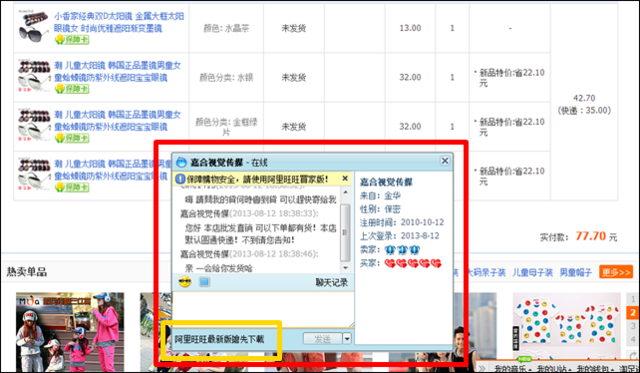Click the chat message input area

click(x=263, y=309)
